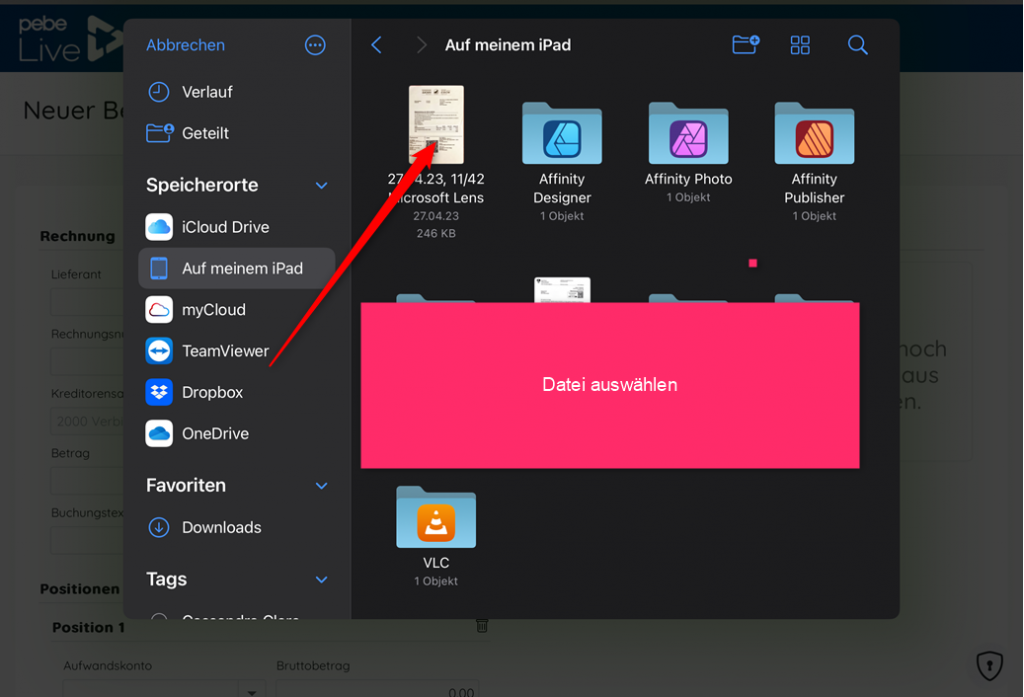1024x697 pixels.
Task: Select iCloud Drive location
Action: 236,227
